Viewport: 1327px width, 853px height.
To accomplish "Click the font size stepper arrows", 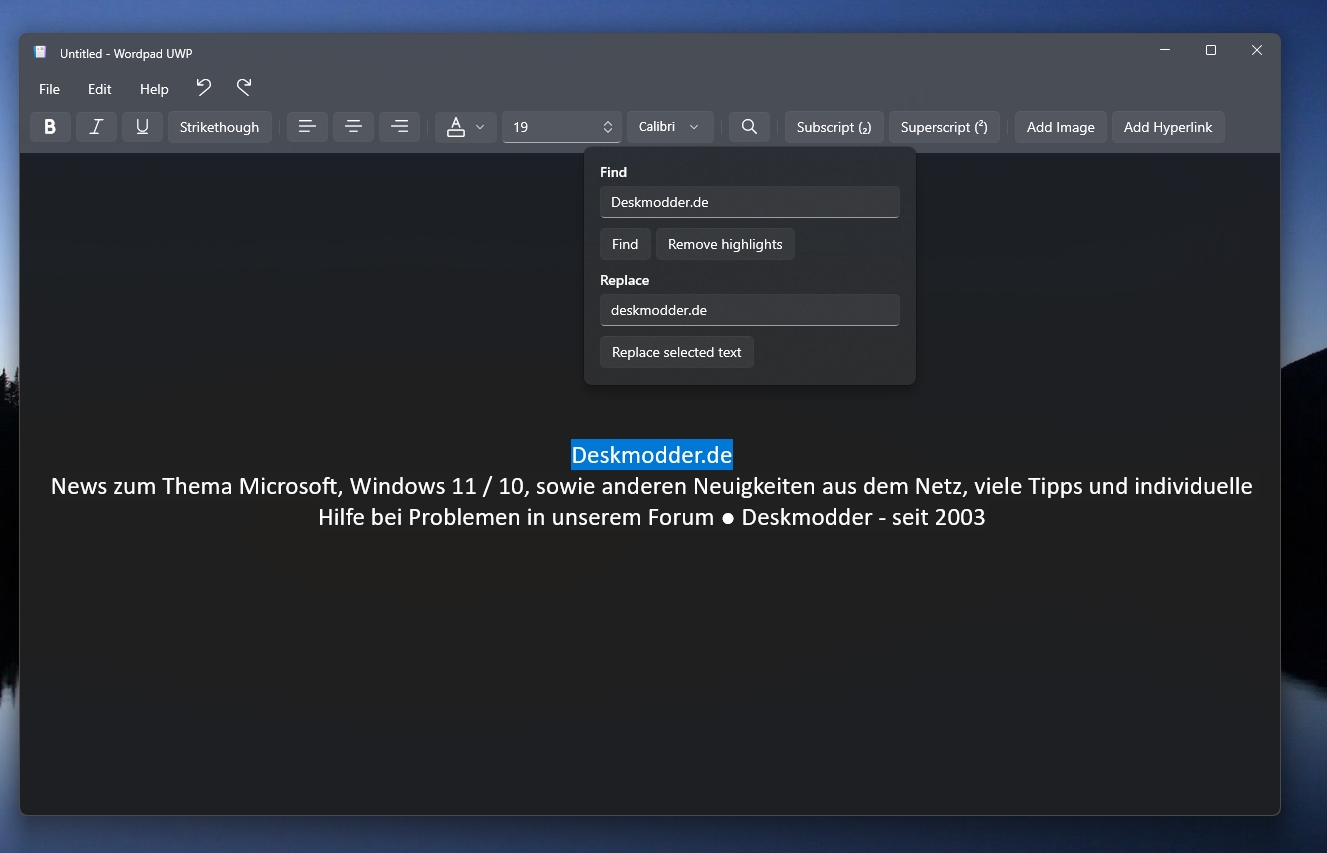I will (607, 127).
